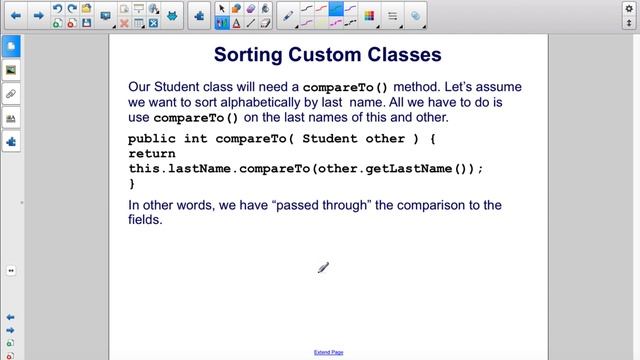This screenshot has width=640, height=360.
Task: Choose the black solid pen style
Action: (x=307, y=9)
